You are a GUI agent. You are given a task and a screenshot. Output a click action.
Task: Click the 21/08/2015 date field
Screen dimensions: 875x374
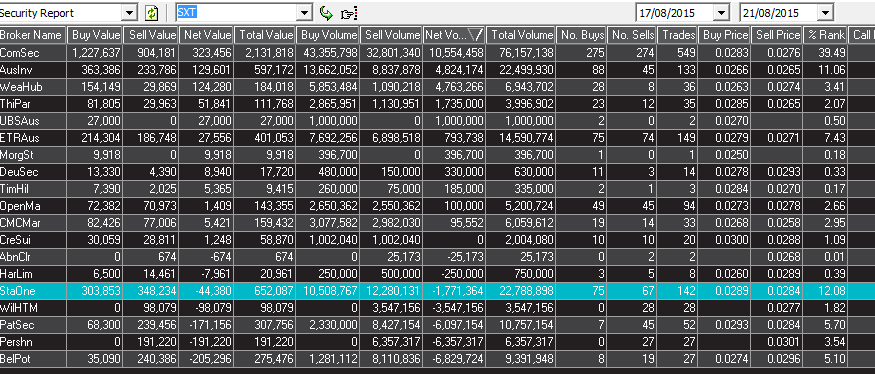click(779, 13)
